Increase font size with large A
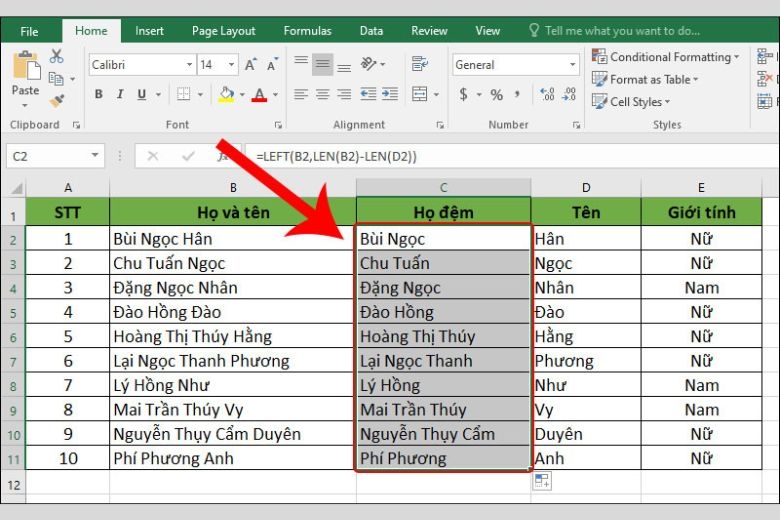The height and width of the screenshot is (520, 780). 250,65
